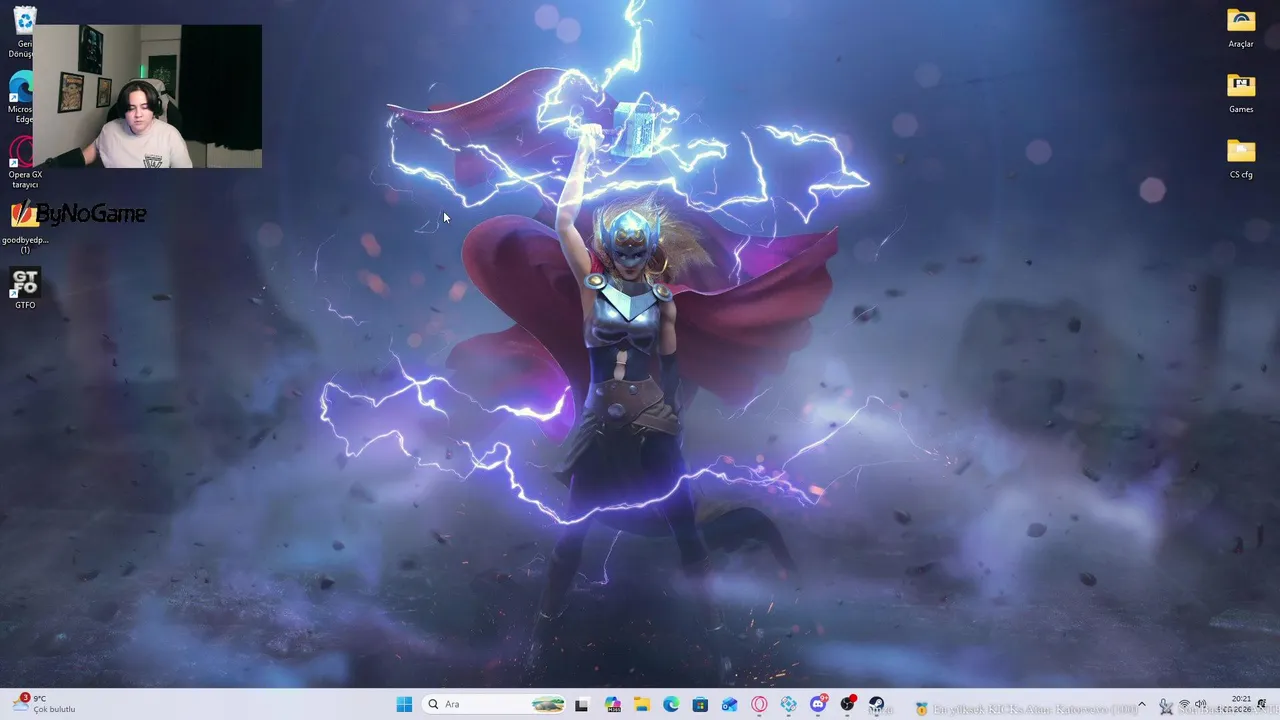1280x720 pixels.
Task: Select the Opera GX tarayıcı desktop shortcut
Action: click(x=25, y=163)
